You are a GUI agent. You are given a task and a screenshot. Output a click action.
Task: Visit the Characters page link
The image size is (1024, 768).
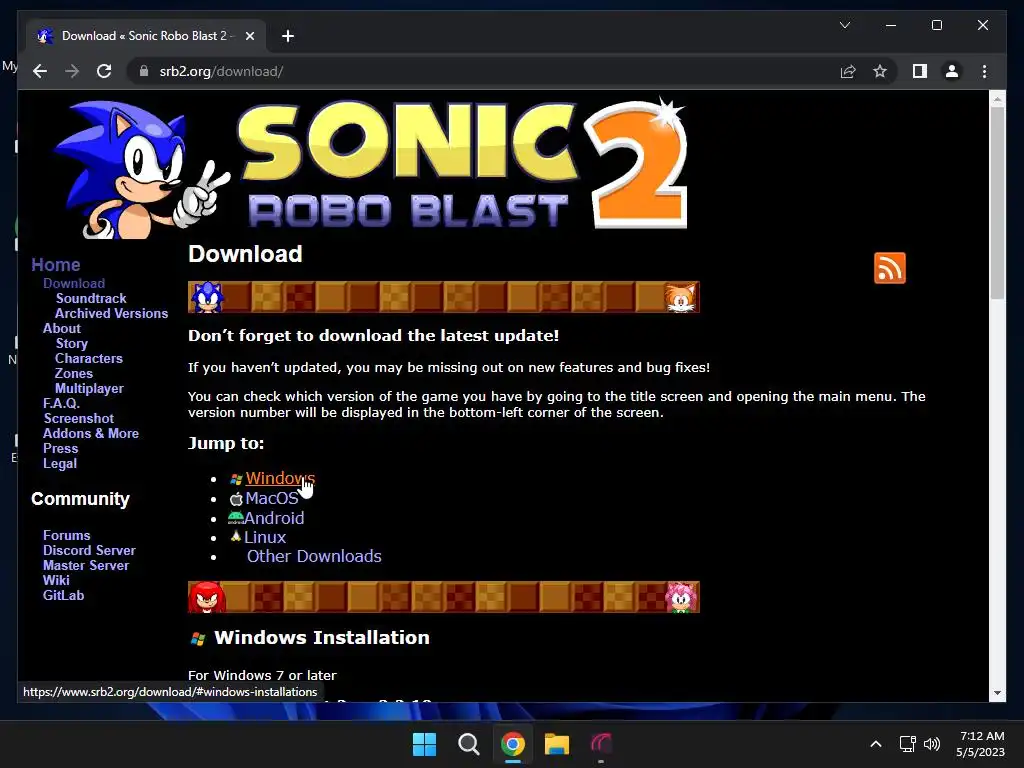tap(89, 359)
